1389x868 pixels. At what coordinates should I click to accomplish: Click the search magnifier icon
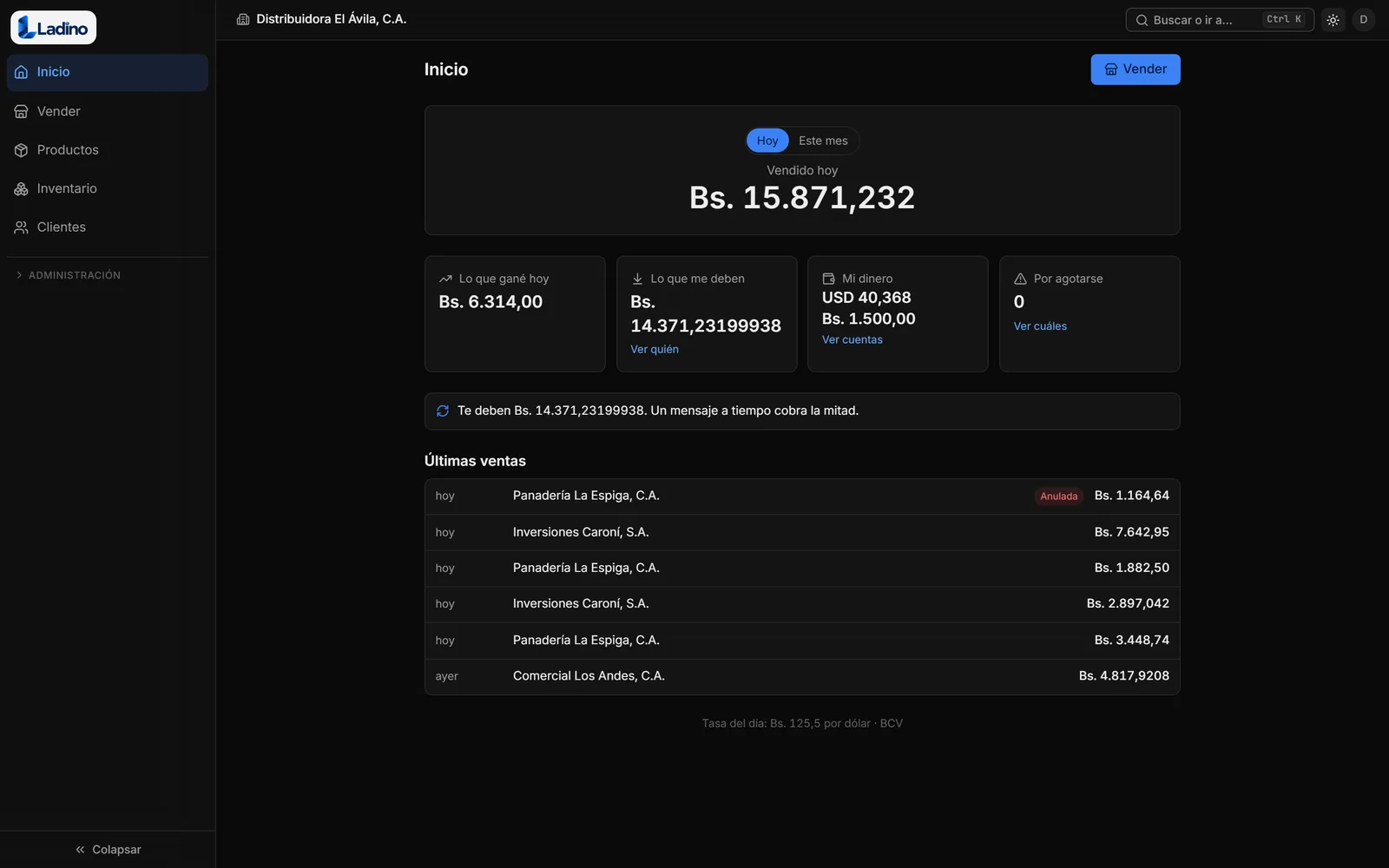coord(1142,20)
